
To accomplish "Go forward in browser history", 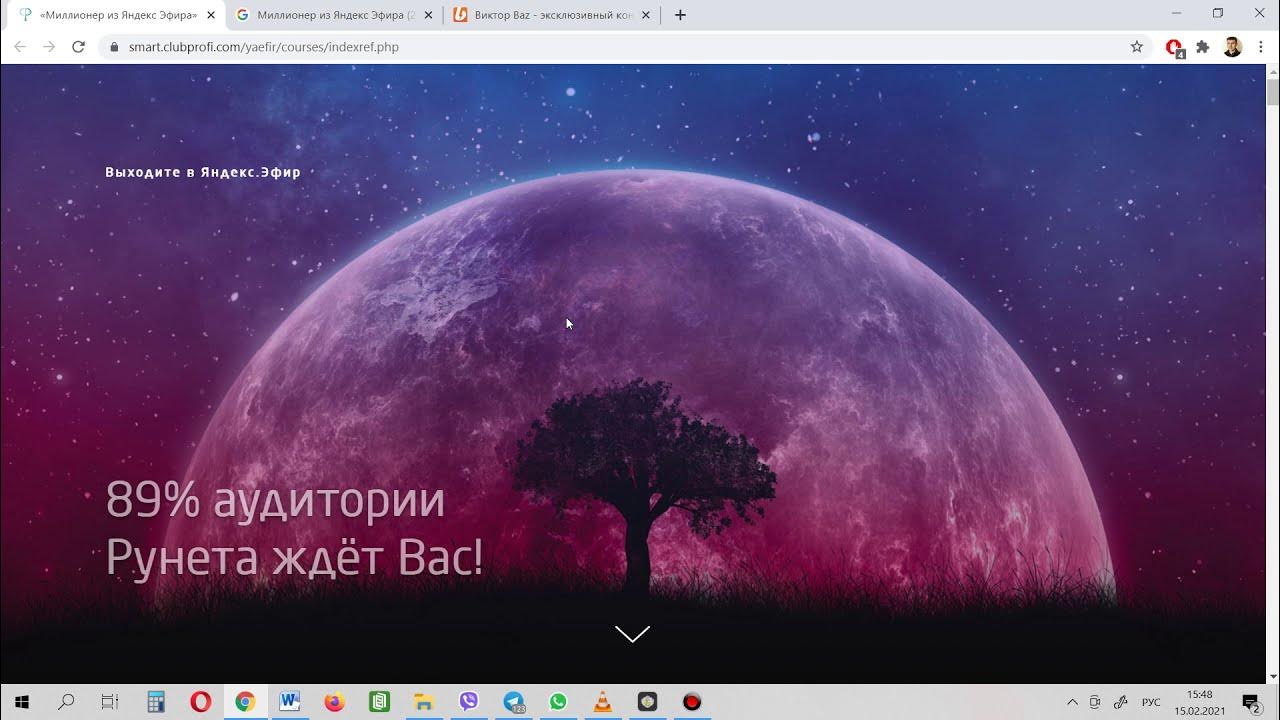I will click(x=49, y=47).
